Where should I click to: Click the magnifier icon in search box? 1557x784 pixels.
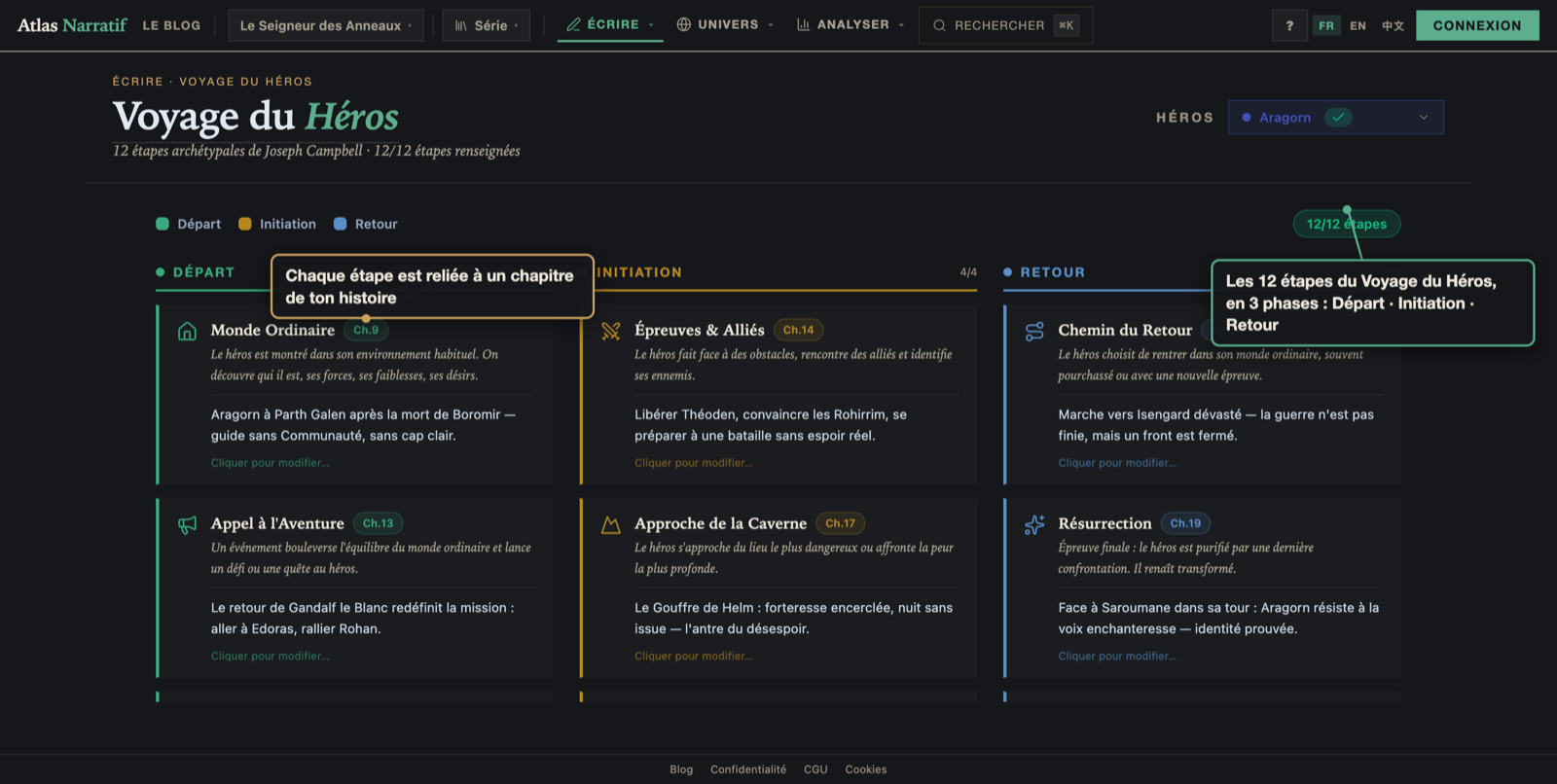(939, 25)
